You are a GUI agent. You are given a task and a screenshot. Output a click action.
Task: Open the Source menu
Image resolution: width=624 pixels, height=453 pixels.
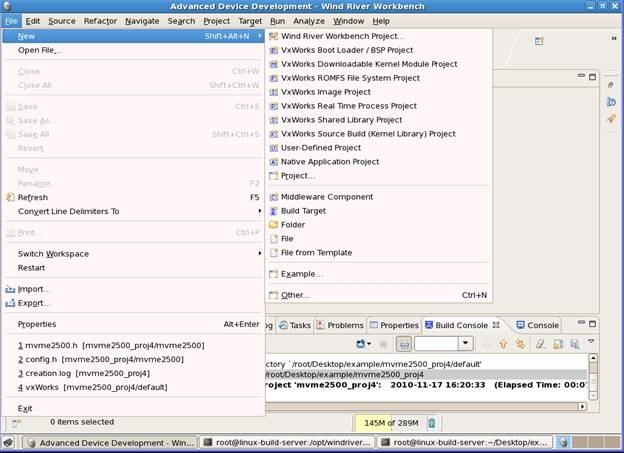[x=62, y=21]
